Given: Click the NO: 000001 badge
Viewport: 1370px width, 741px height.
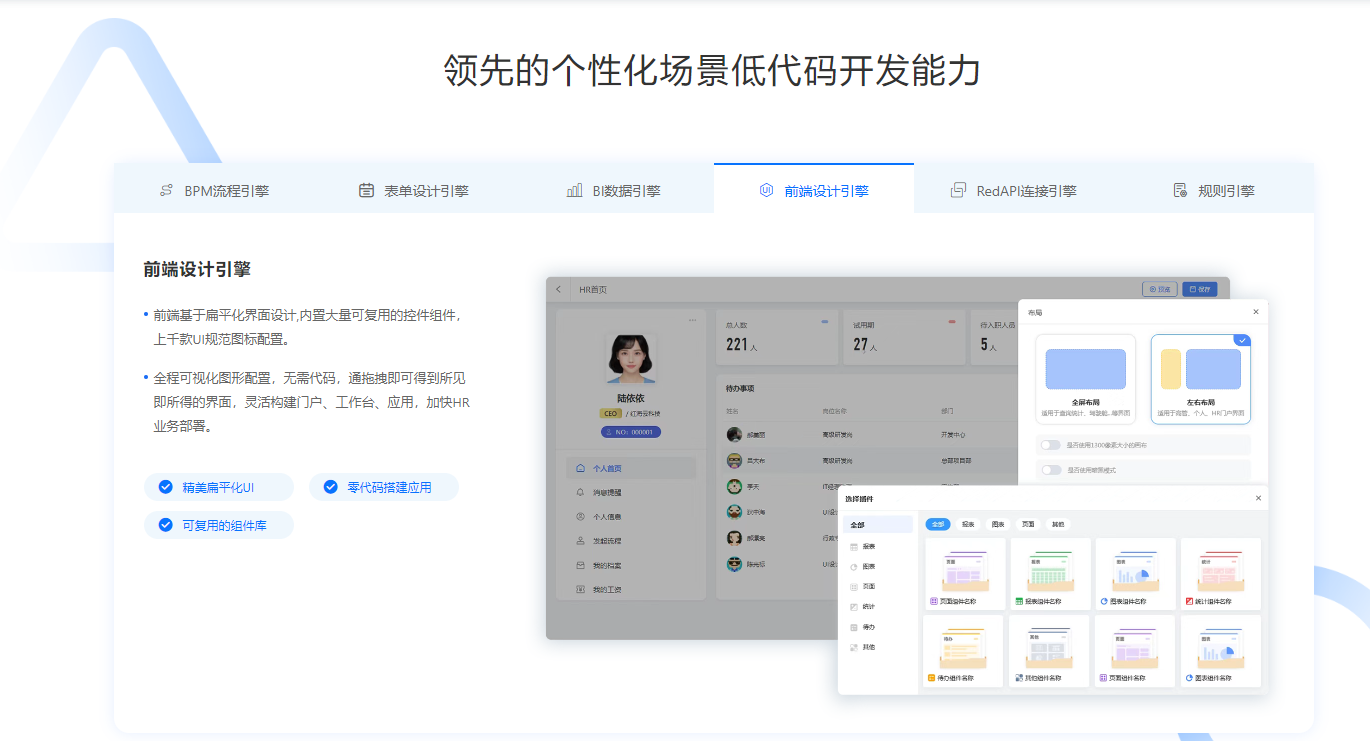Looking at the screenshot, I should (x=631, y=432).
